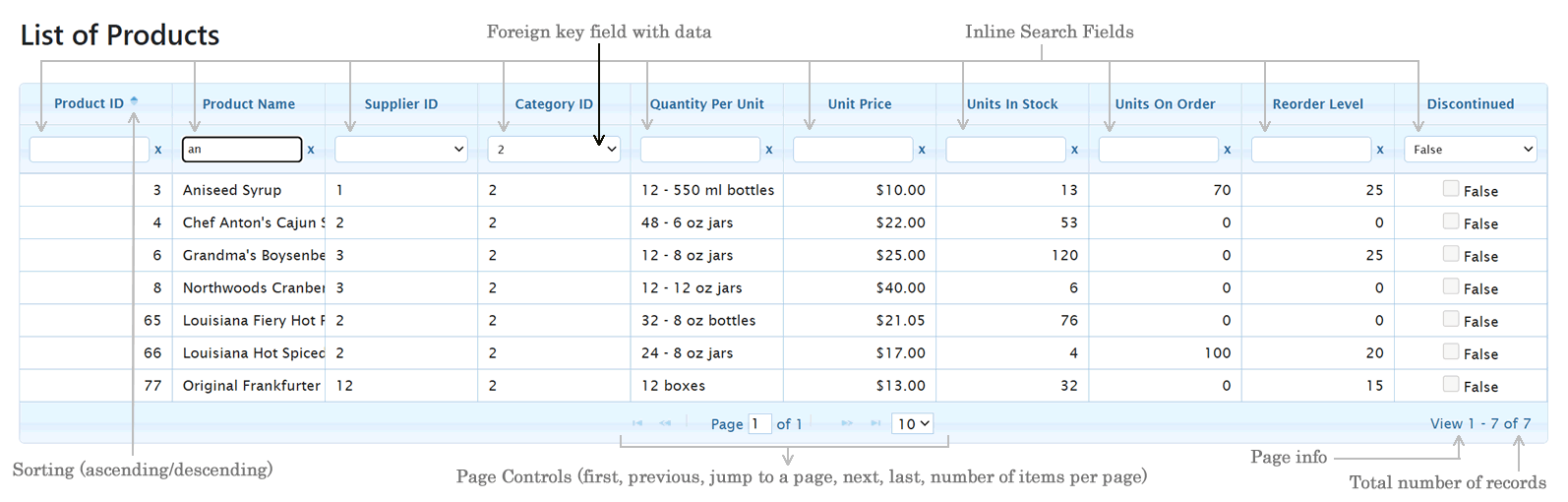
Task: Open the Supplier ID filter dropdown
Action: coord(401,150)
